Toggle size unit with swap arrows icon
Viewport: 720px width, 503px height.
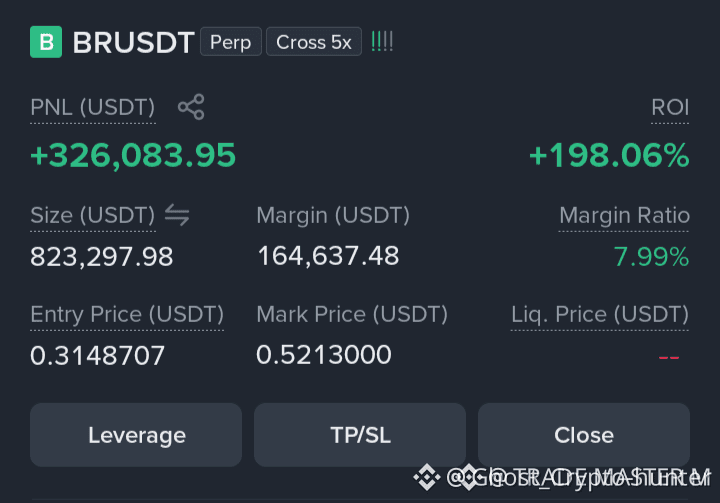click(x=177, y=215)
